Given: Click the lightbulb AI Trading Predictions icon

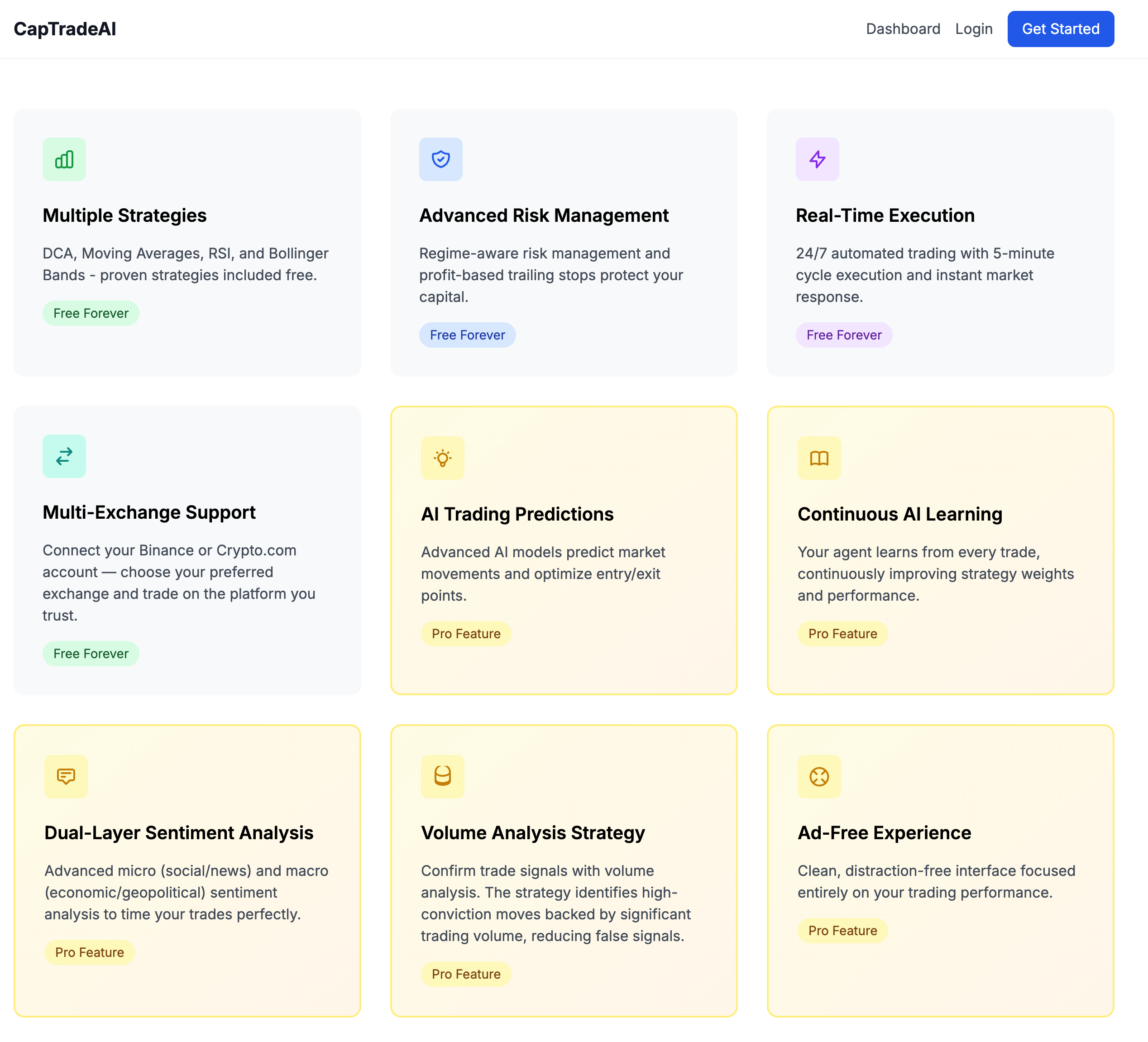Looking at the screenshot, I should 442,459.
